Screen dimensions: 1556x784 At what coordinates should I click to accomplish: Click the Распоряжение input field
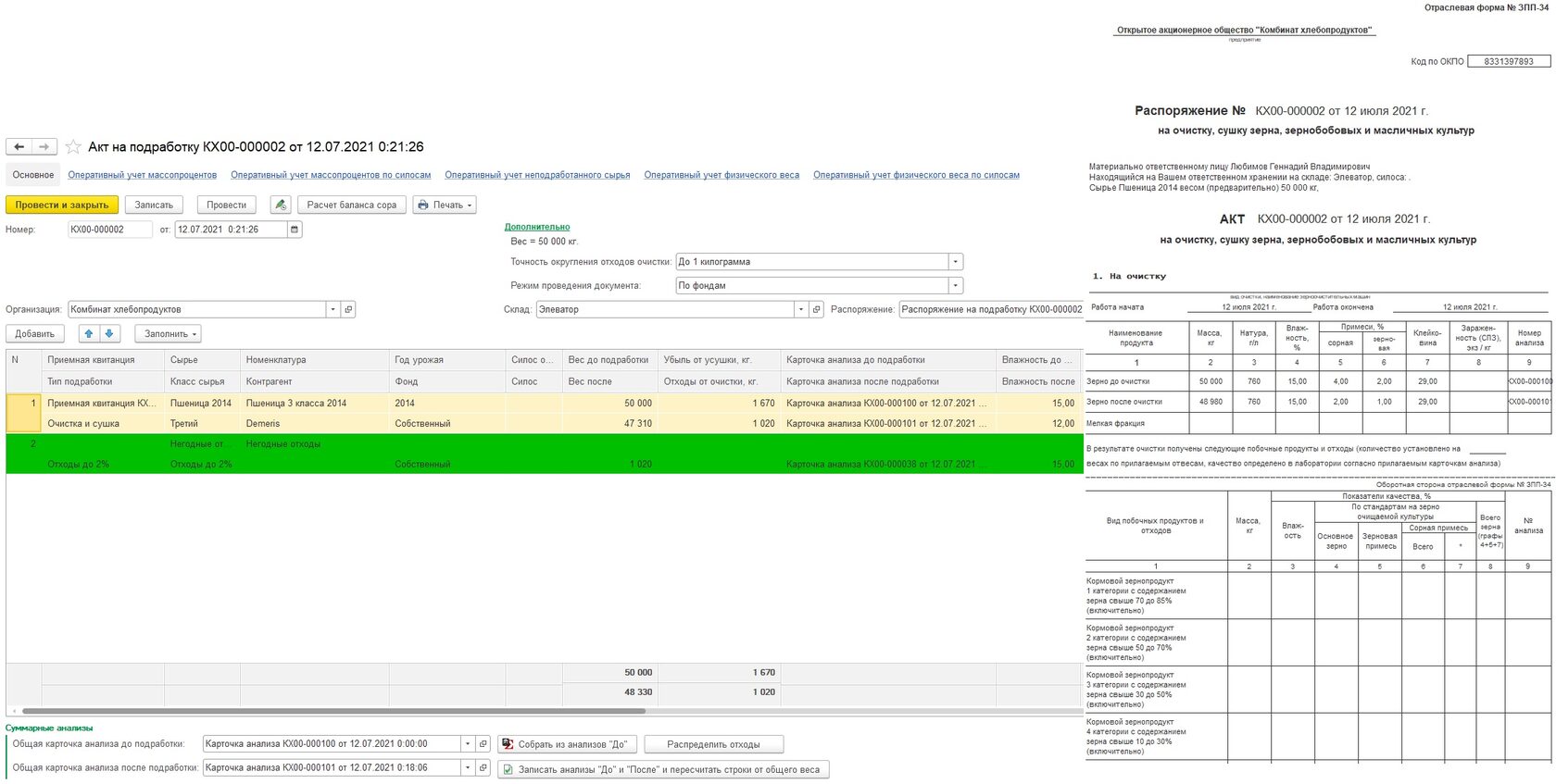pos(991,309)
